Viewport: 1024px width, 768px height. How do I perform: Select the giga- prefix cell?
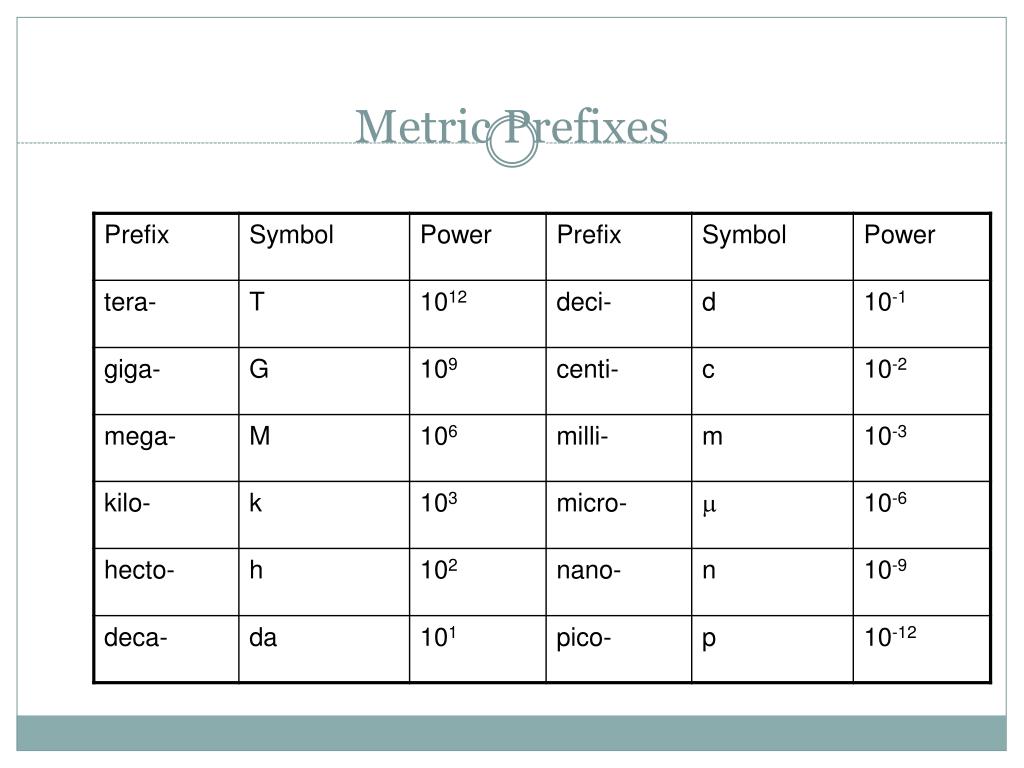point(167,381)
